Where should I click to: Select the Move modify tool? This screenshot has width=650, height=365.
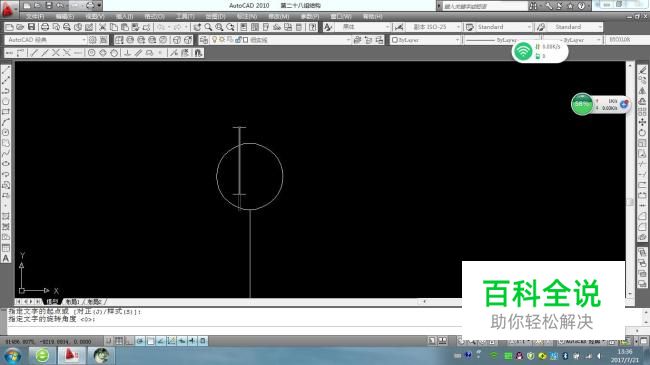coord(642,122)
